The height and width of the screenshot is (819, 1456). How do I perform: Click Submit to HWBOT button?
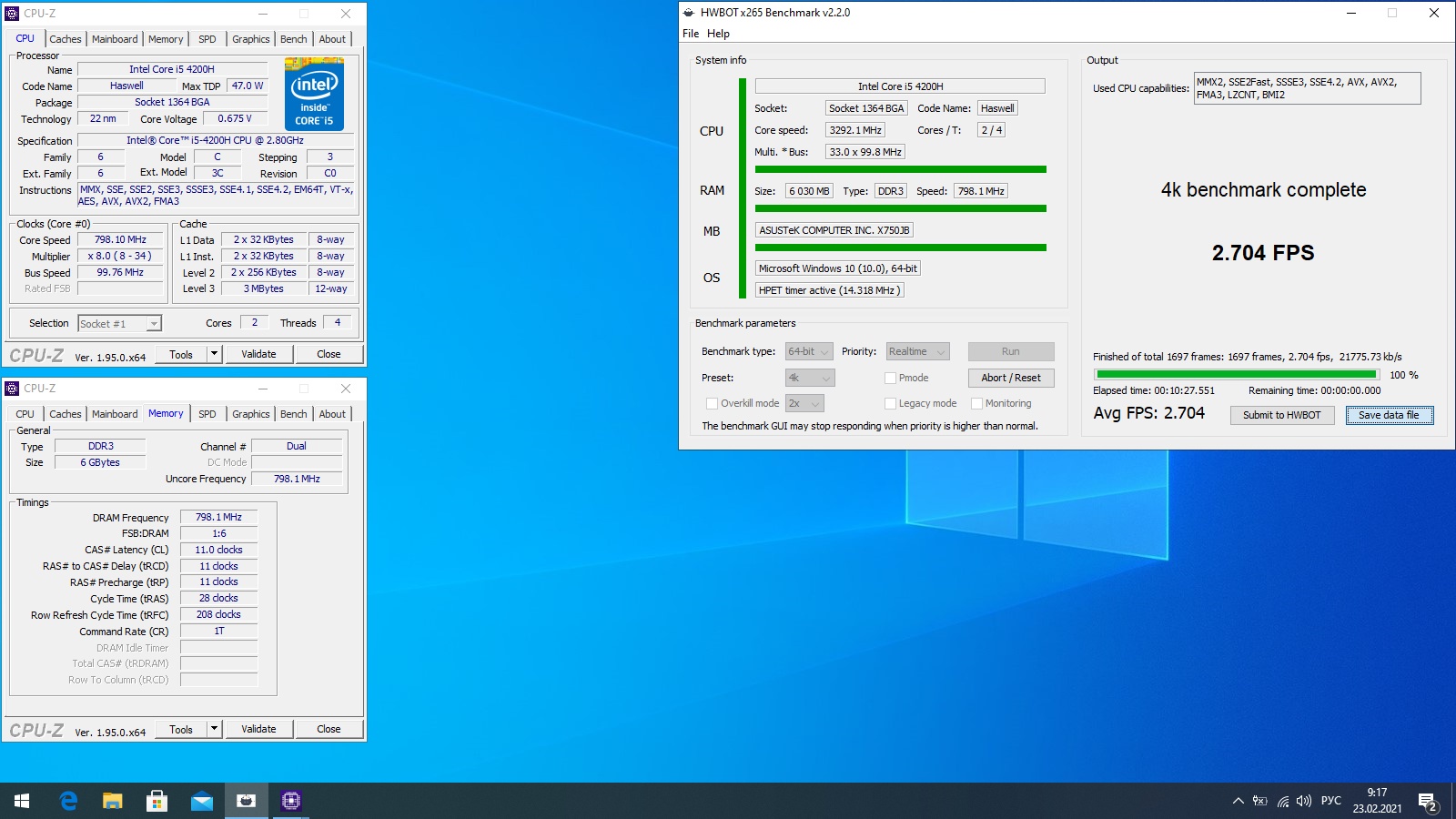[1281, 415]
